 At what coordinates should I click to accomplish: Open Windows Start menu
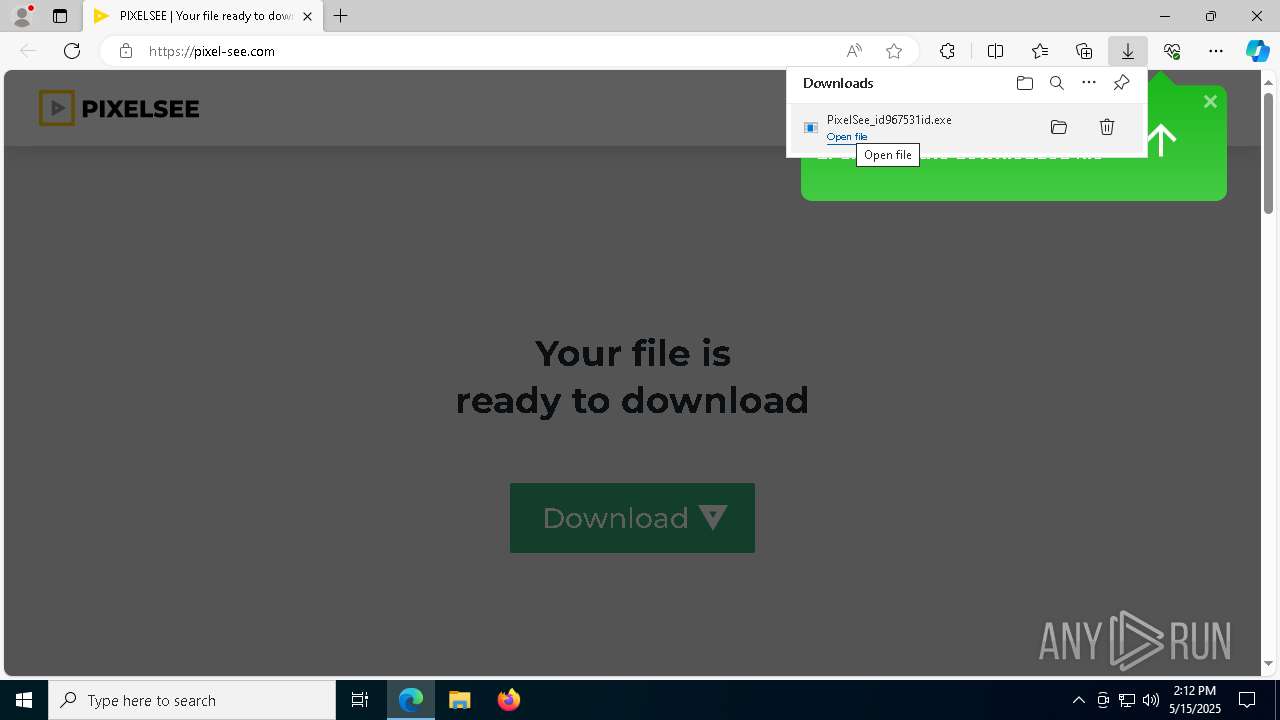(24, 700)
